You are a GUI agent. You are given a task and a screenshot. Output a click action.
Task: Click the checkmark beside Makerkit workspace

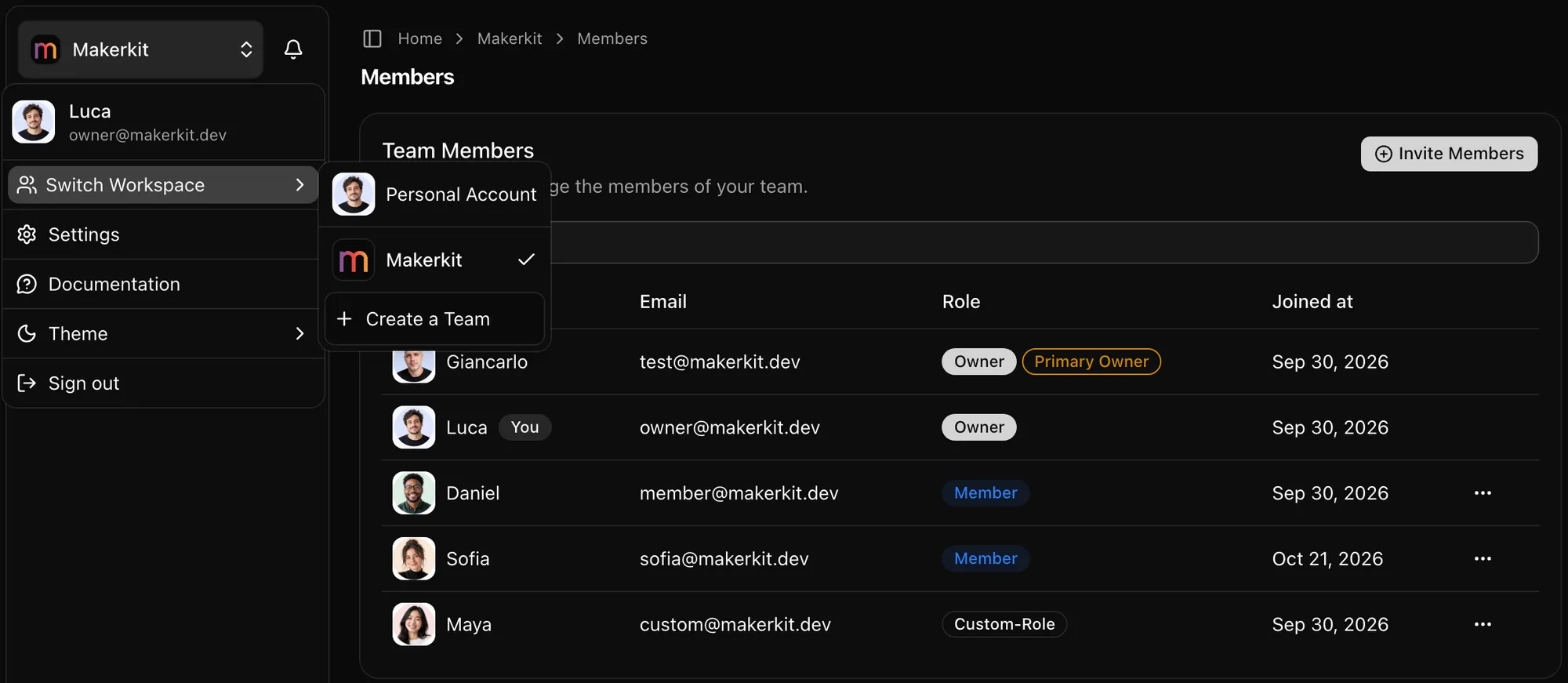point(526,260)
